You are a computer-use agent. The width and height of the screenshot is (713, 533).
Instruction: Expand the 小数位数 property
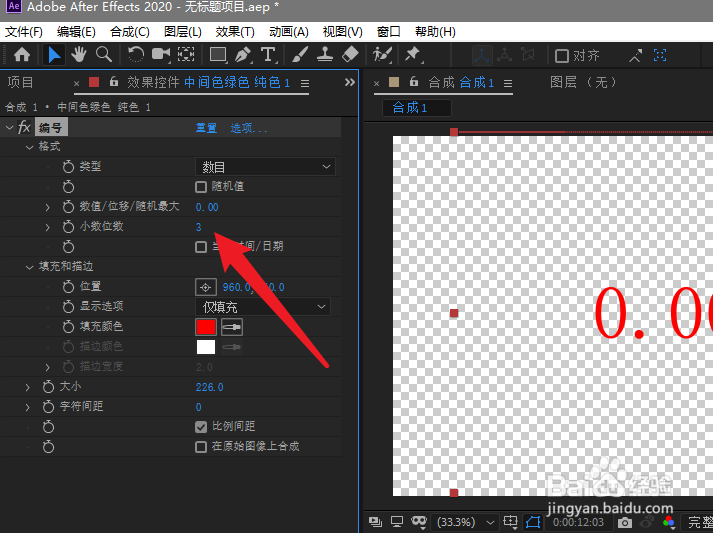click(47, 227)
